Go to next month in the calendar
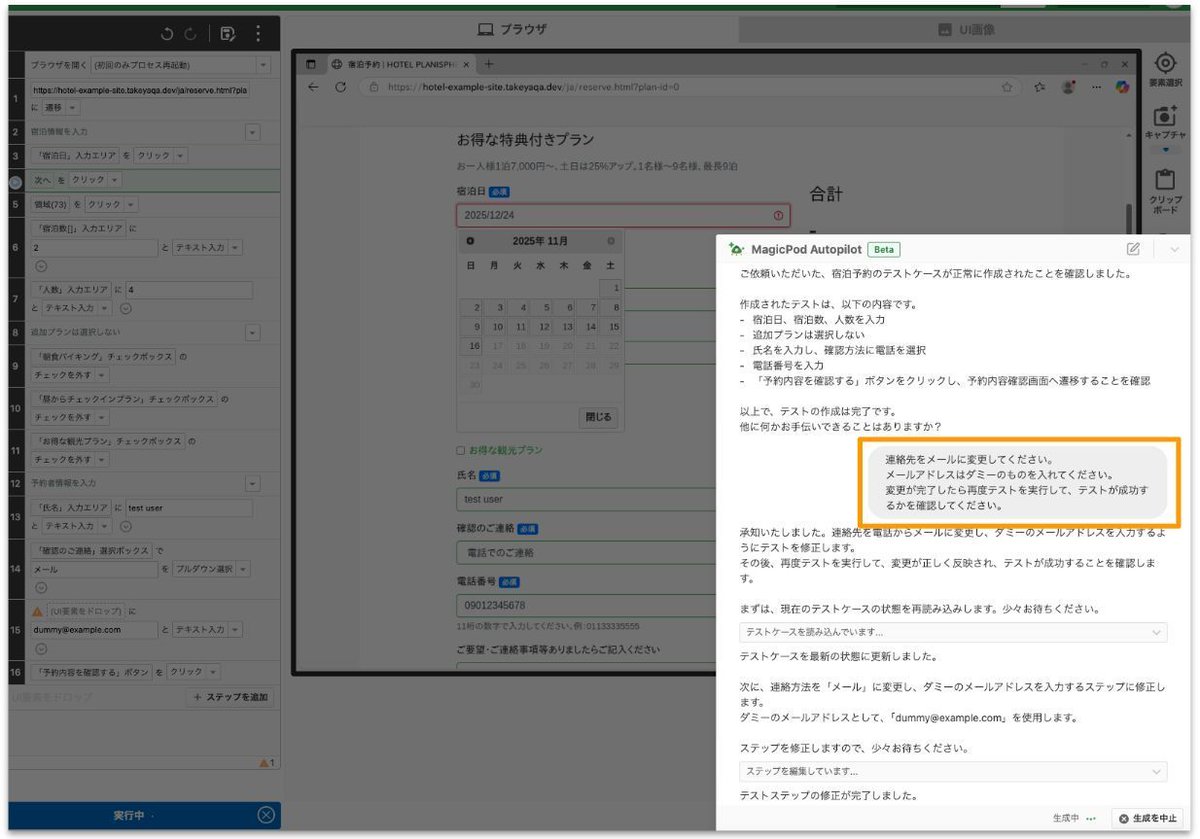Screen dimensions: 1200x839 point(611,241)
